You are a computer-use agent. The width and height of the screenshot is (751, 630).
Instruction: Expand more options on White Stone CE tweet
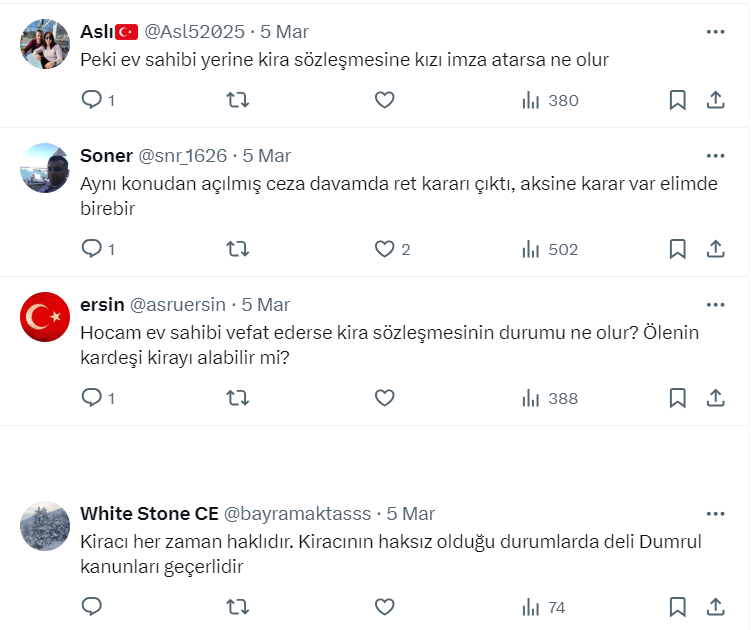coord(715,514)
